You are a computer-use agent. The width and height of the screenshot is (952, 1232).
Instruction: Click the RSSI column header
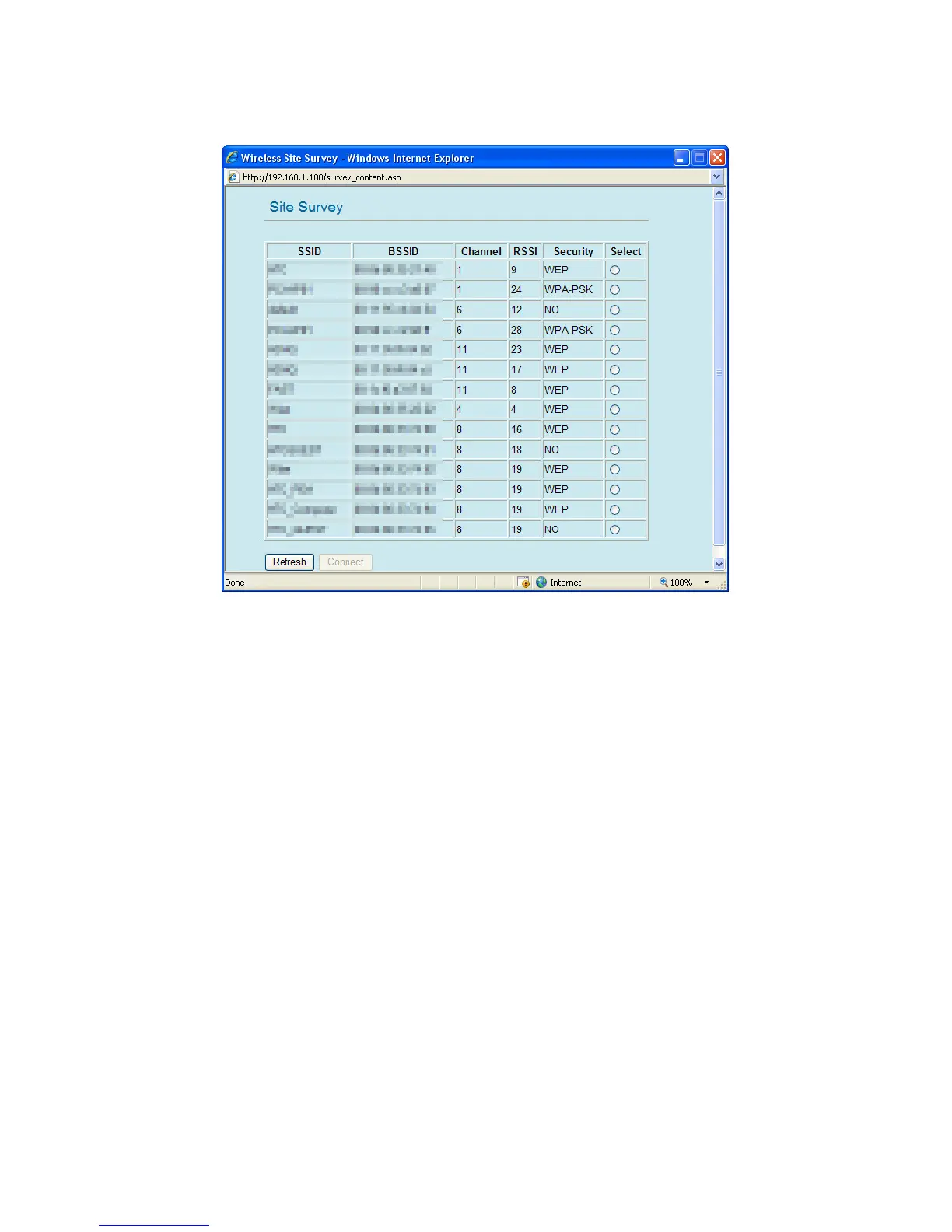526,251
